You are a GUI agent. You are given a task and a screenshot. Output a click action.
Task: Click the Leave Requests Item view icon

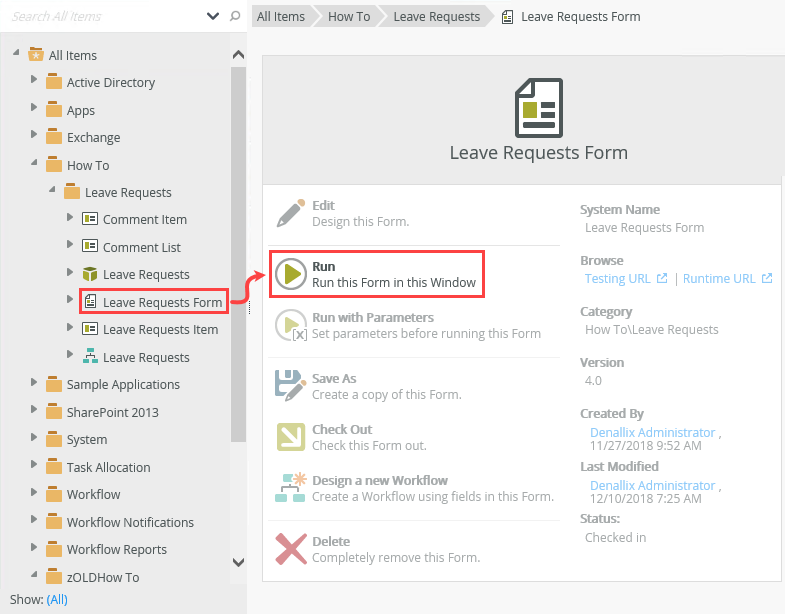(x=90, y=329)
